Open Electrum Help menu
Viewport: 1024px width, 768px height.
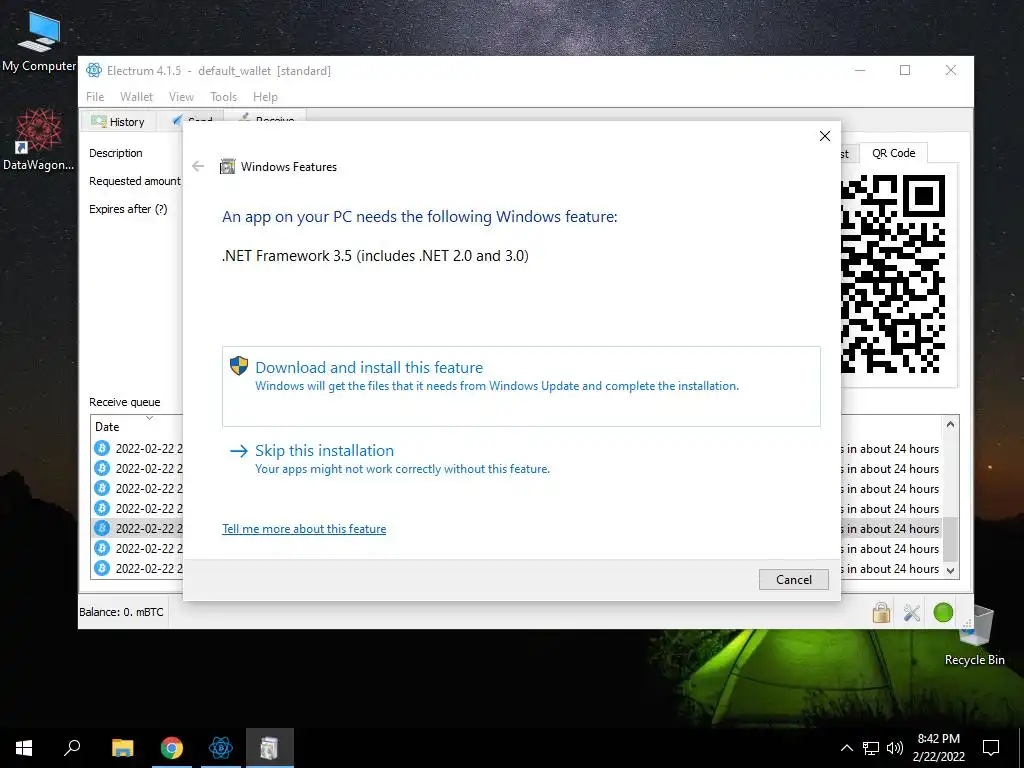click(x=265, y=97)
